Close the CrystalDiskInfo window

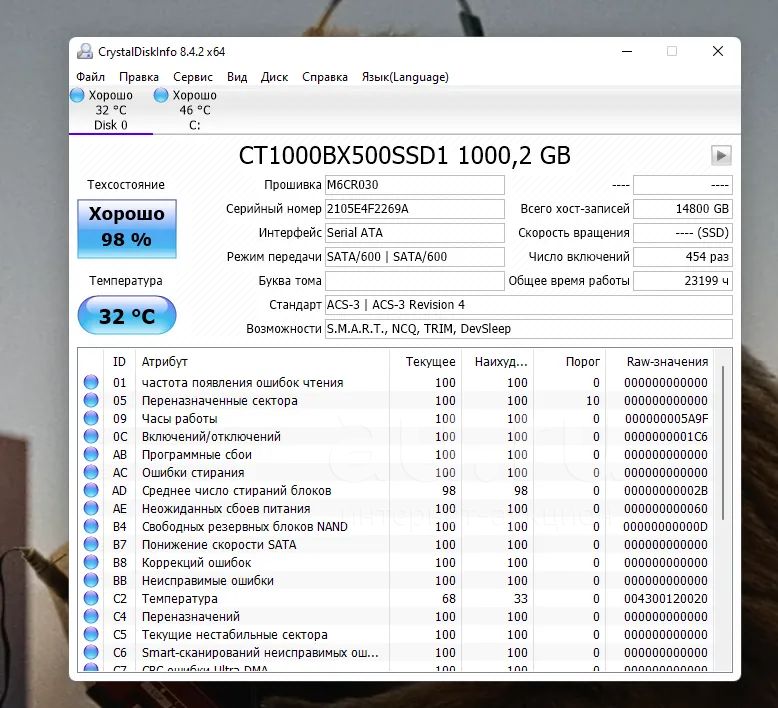(717, 51)
